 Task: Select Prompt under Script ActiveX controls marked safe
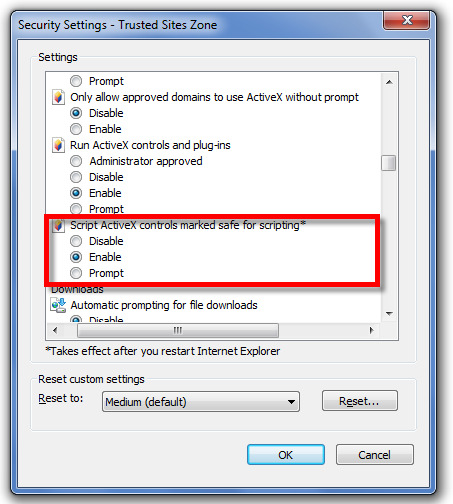click(76, 273)
